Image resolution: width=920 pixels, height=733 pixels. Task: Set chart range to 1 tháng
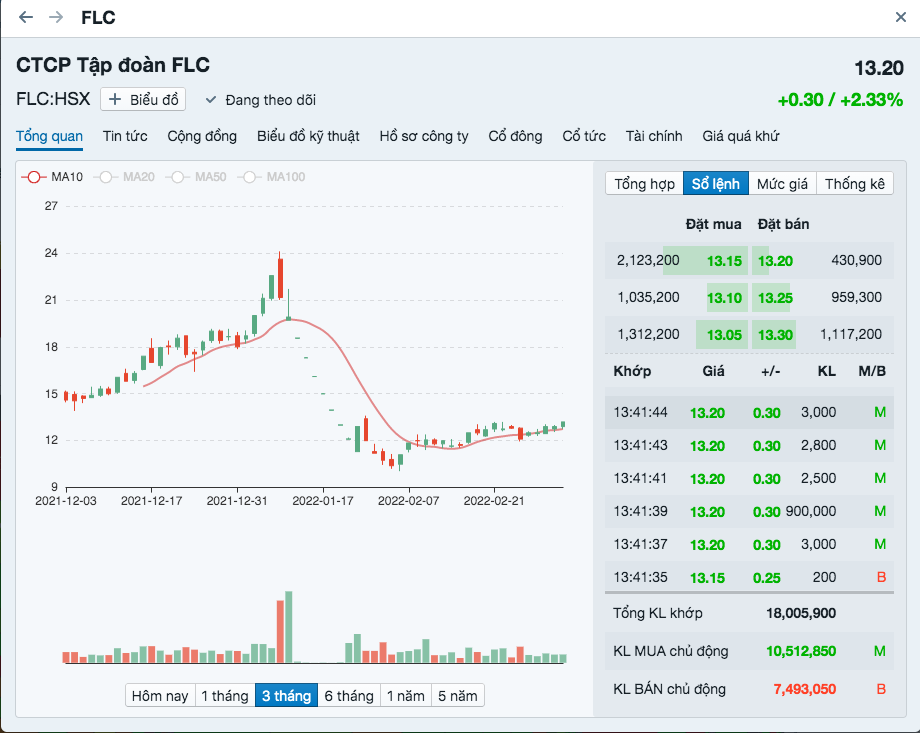(x=225, y=695)
